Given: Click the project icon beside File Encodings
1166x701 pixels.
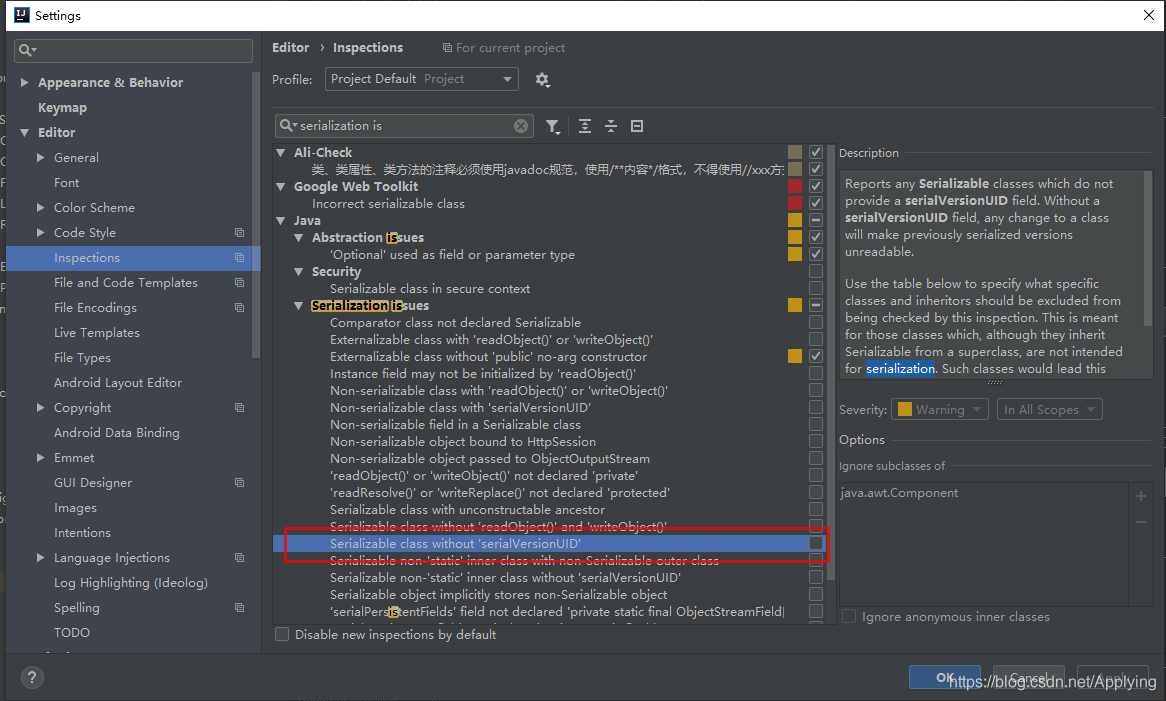Looking at the screenshot, I should coord(239,308).
